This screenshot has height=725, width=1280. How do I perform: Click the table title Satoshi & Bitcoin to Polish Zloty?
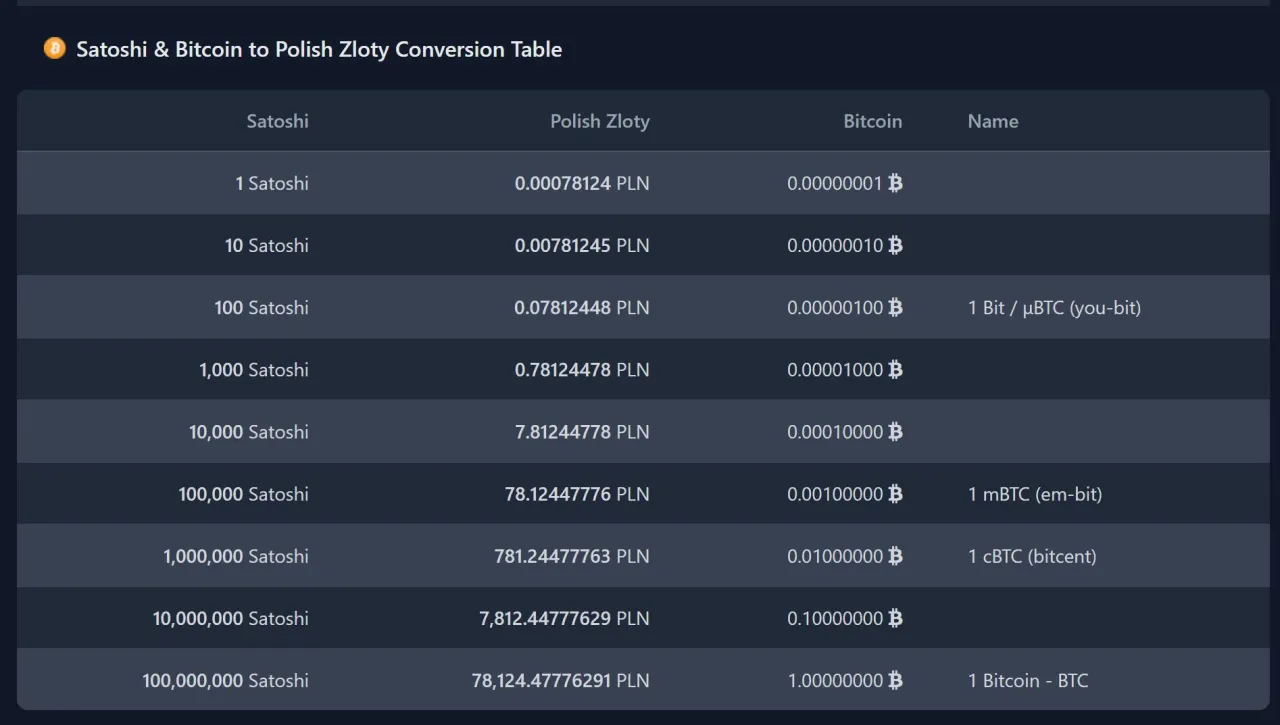coord(319,49)
